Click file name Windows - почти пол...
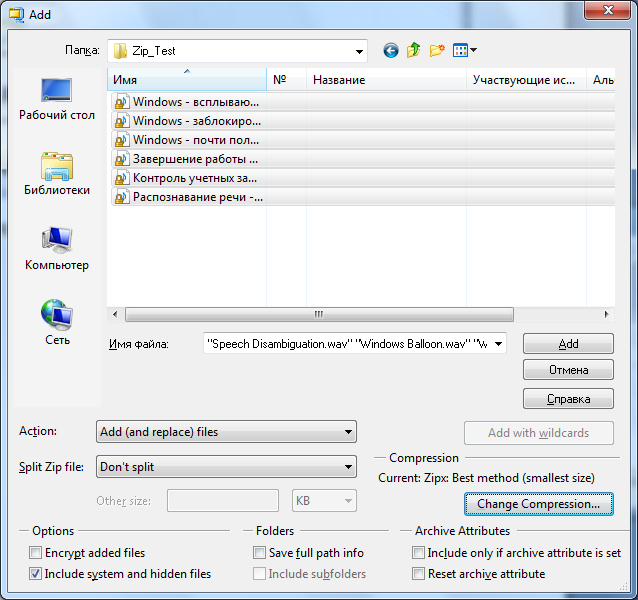 pos(196,140)
